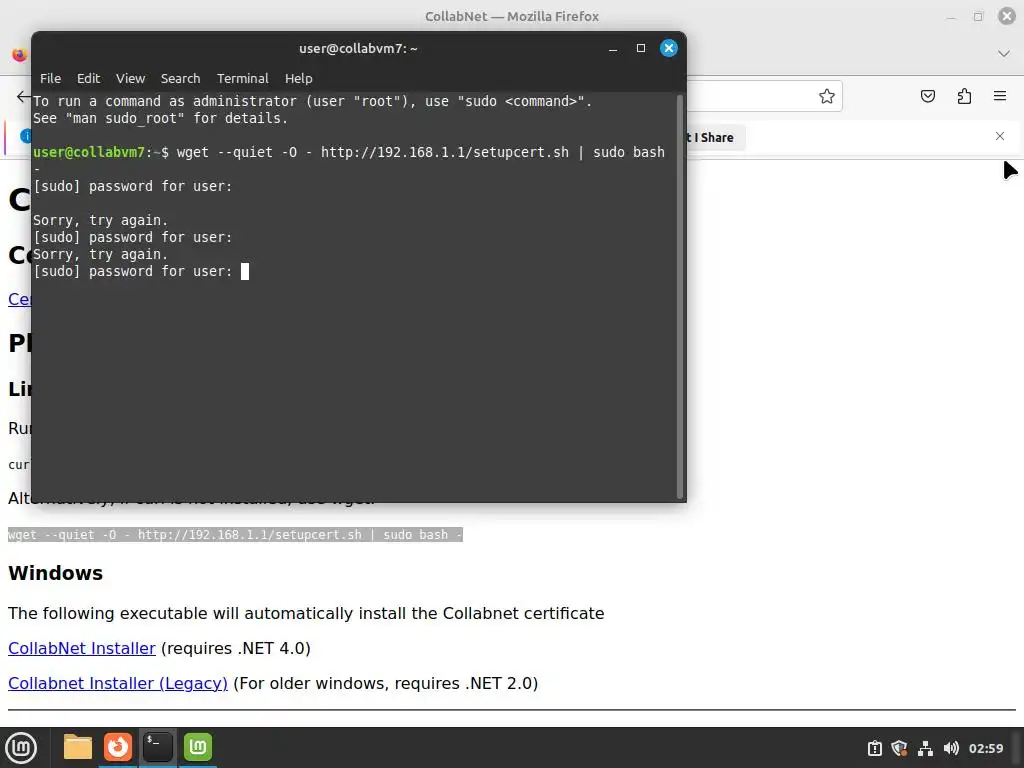Screen dimensions: 1024x768
Task: Expand Firefox list all tabs chevron
Action: click(x=1004, y=54)
